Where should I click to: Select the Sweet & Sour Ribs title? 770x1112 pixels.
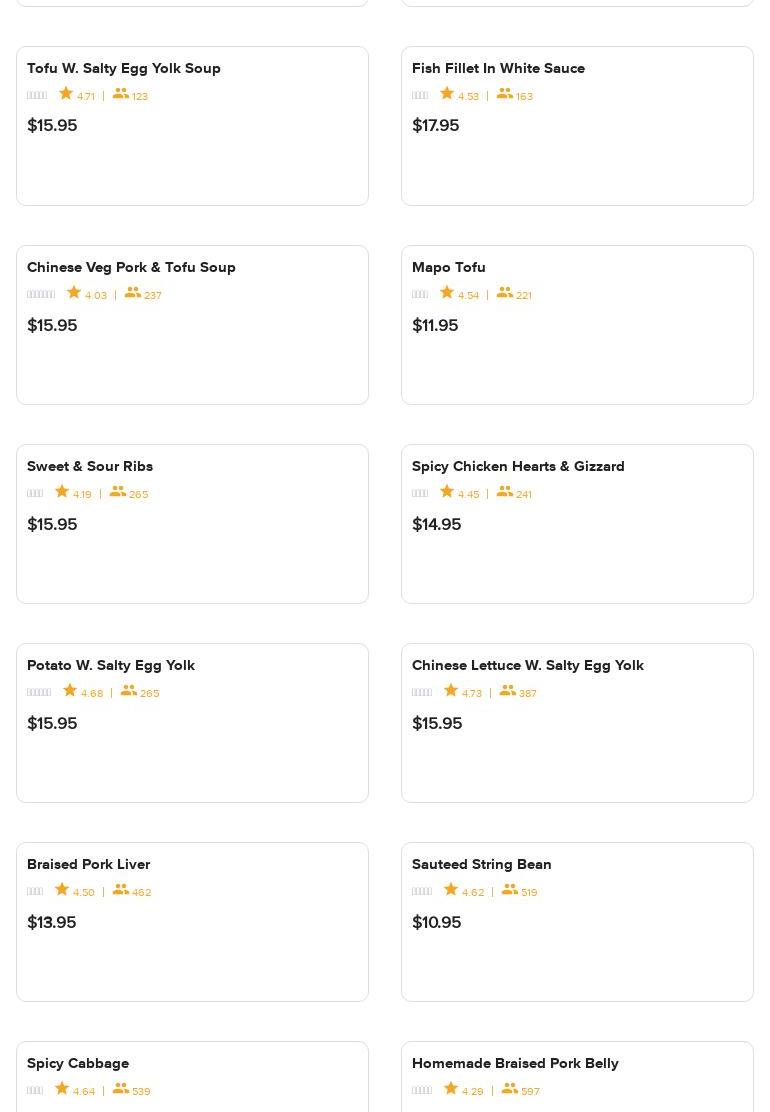pos(90,466)
